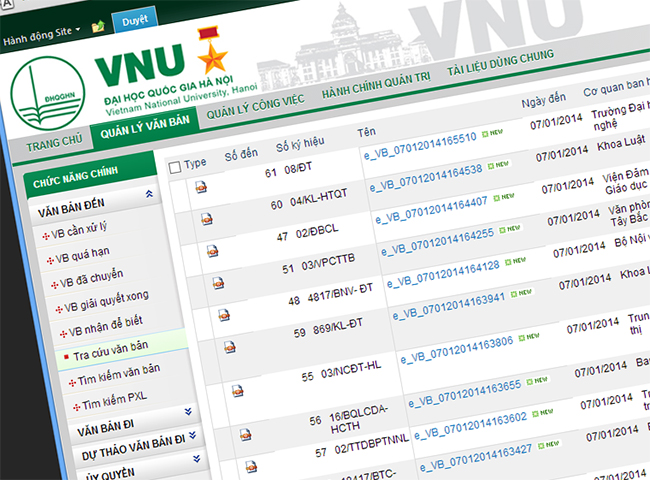Open document e_VB_07012014165510

[x=420, y=147]
